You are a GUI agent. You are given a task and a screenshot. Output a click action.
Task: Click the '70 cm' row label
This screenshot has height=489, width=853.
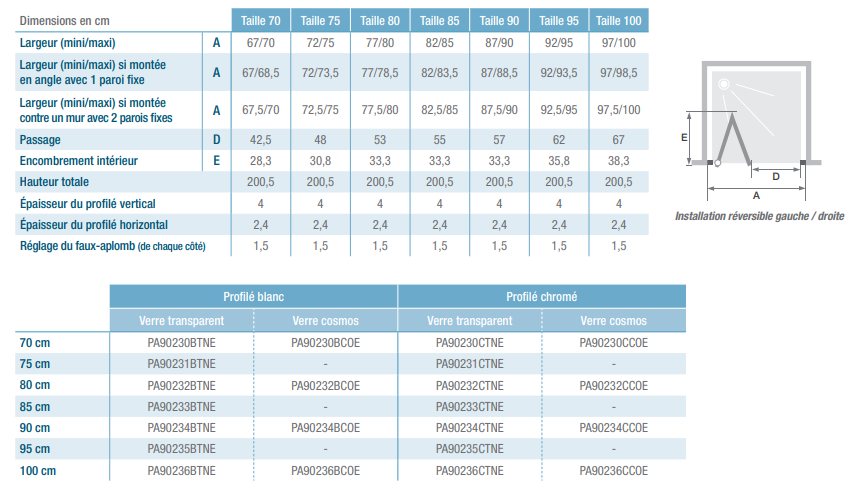click(35, 343)
